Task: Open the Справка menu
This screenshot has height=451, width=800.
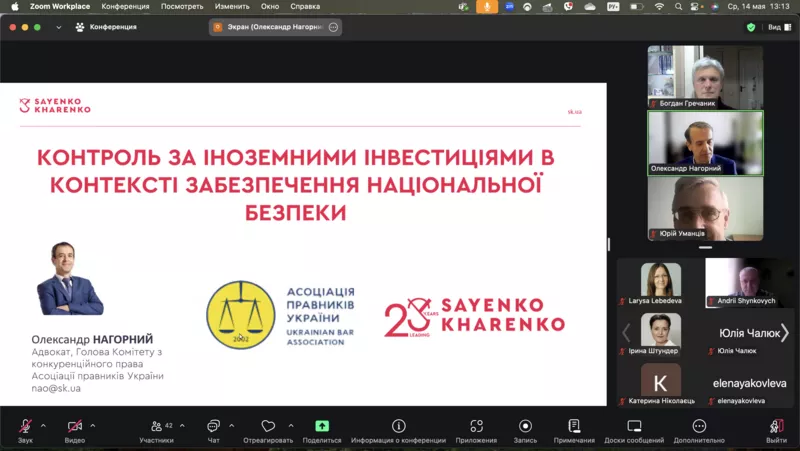Action: 305,7
